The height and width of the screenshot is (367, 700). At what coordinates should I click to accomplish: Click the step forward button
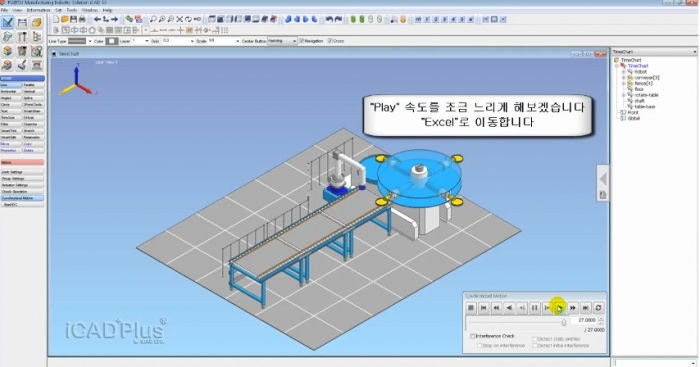click(547, 308)
